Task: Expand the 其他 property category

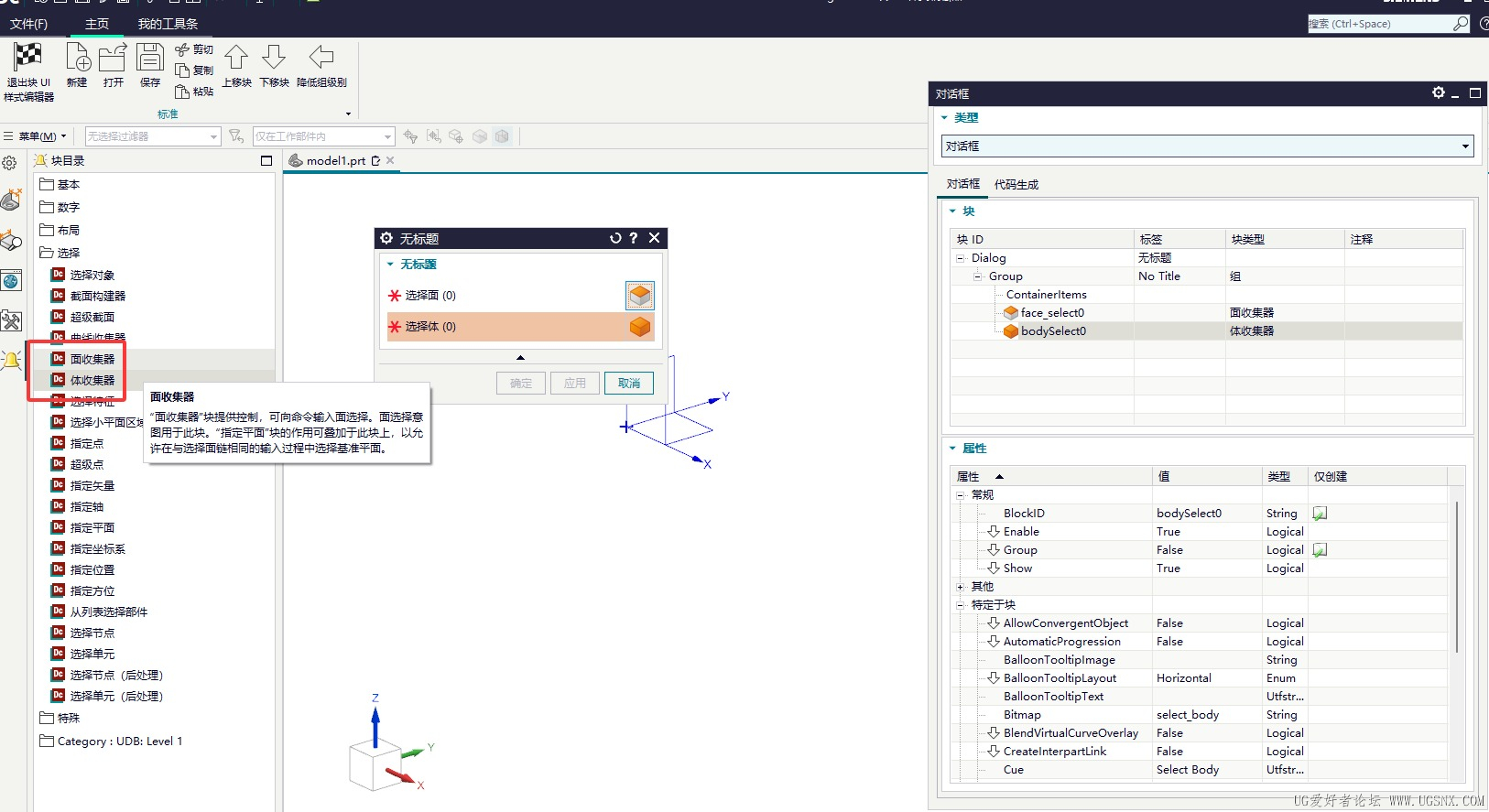Action: 961,587
